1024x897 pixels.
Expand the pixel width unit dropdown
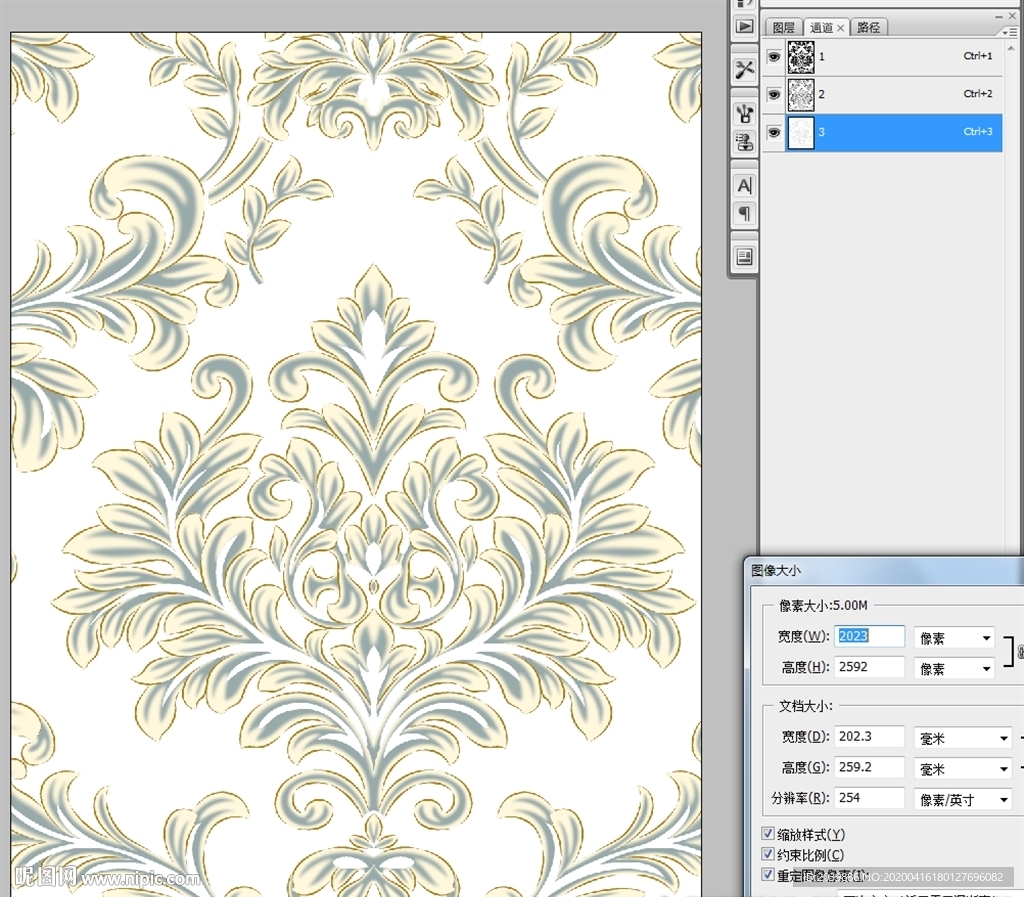(954, 638)
